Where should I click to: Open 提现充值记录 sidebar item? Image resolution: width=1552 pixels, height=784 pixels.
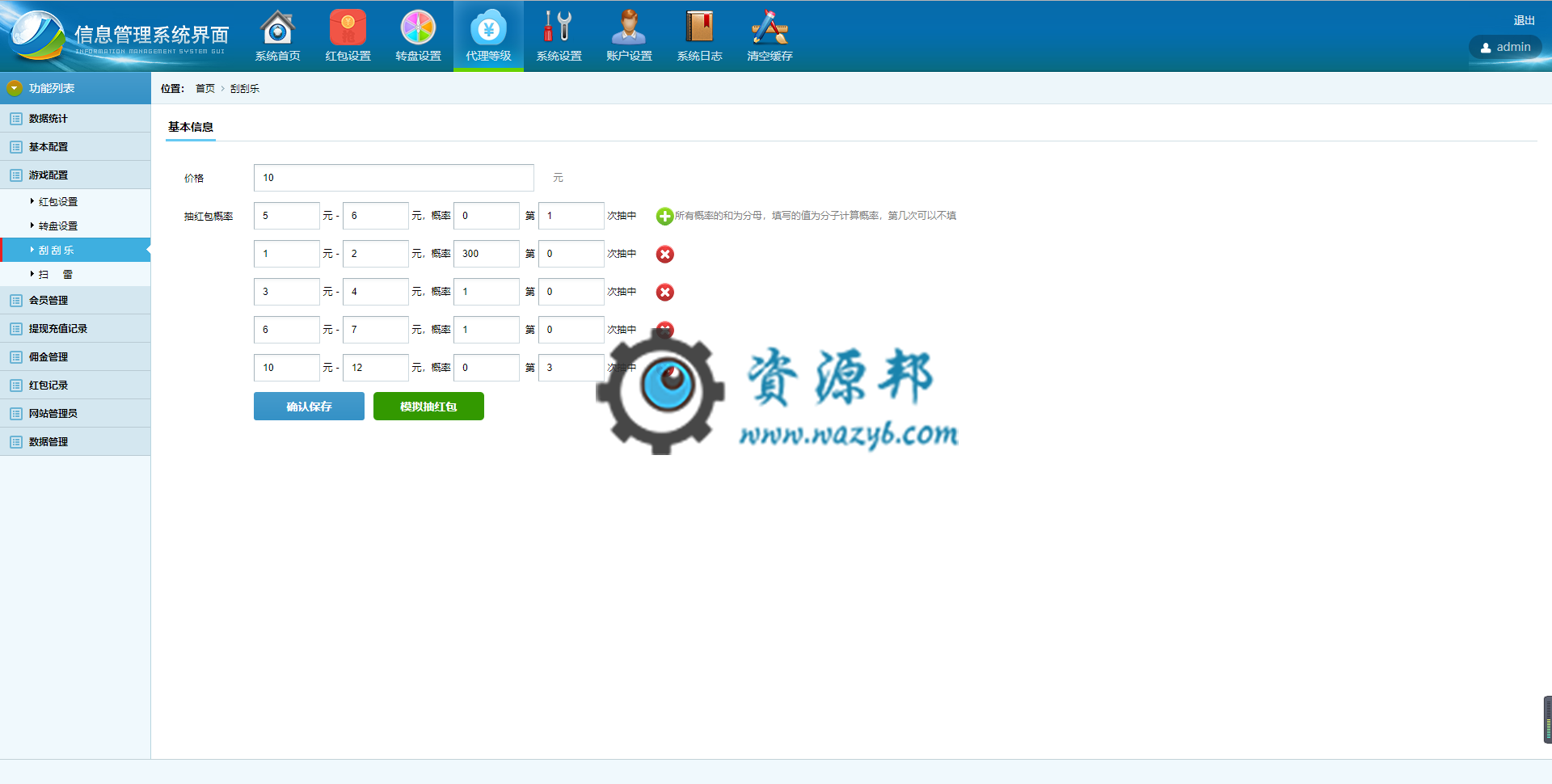tap(75, 329)
